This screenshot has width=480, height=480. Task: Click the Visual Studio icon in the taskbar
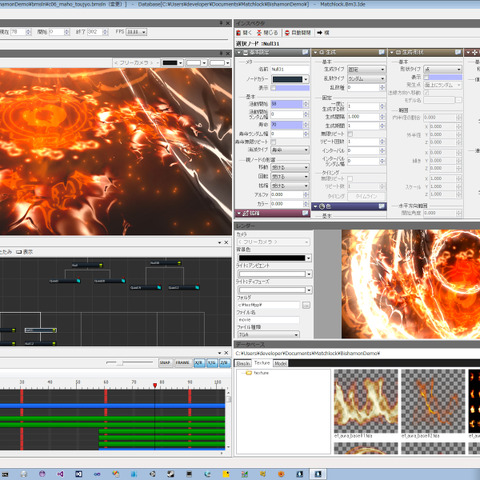click(x=60, y=474)
